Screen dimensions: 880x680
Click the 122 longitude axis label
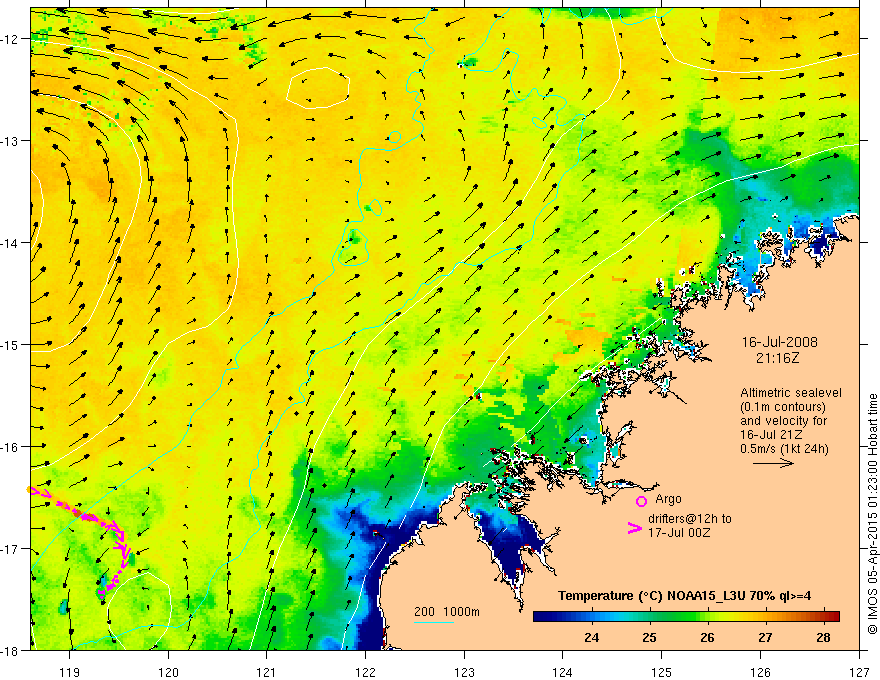365,672
